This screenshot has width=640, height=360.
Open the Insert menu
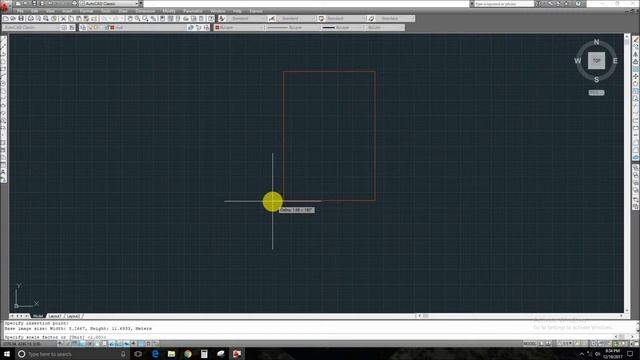tap(67, 11)
